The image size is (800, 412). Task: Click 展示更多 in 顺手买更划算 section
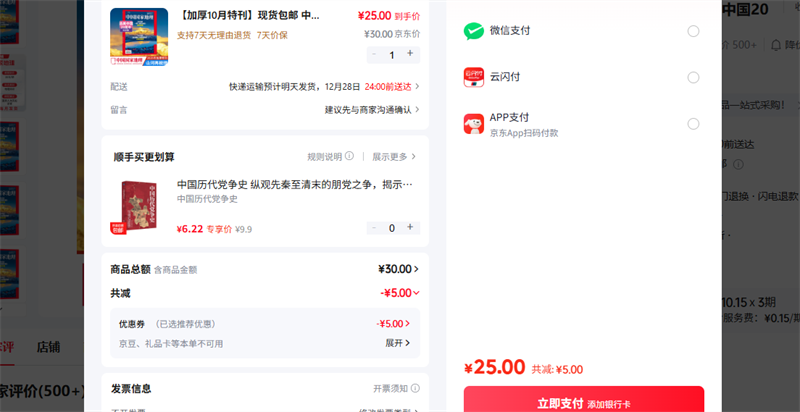tap(394, 157)
